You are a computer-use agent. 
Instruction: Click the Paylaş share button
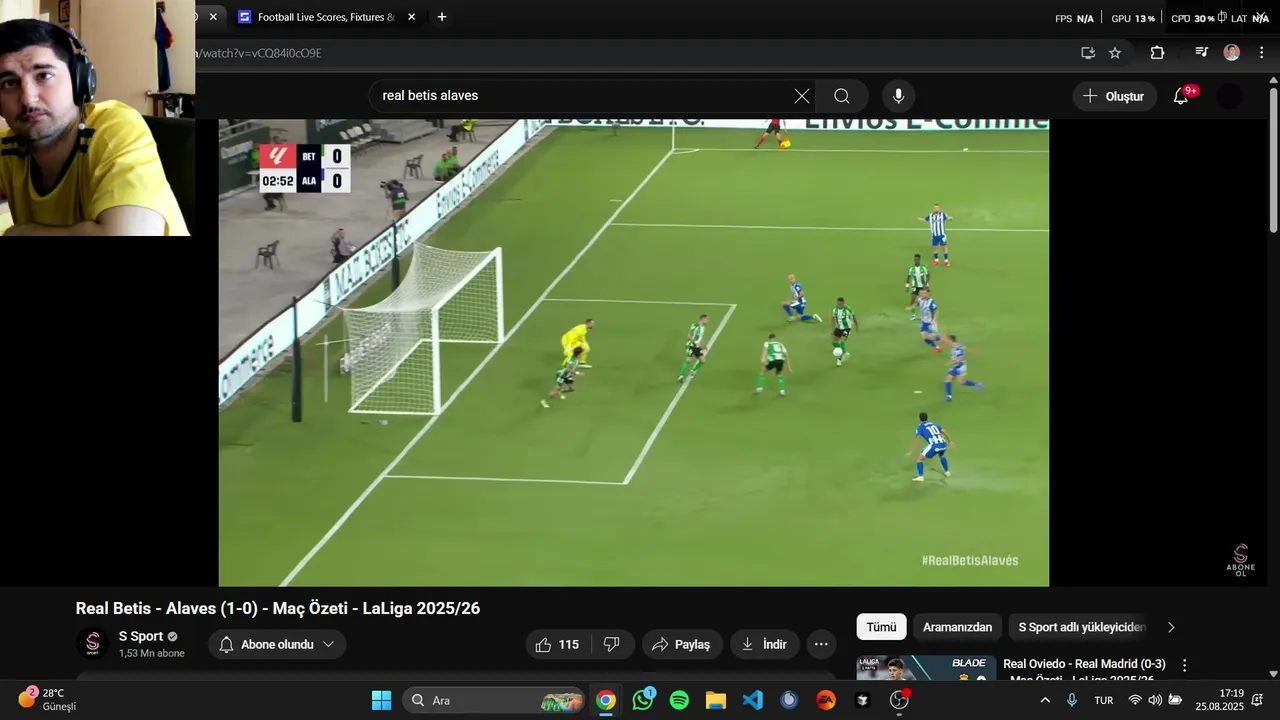point(681,645)
